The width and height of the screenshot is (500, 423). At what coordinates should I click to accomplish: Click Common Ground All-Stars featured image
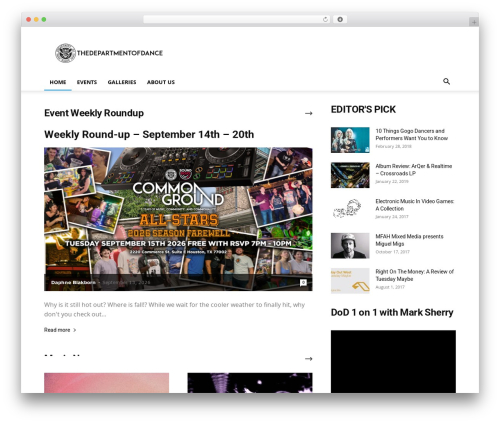(x=178, y=219)
